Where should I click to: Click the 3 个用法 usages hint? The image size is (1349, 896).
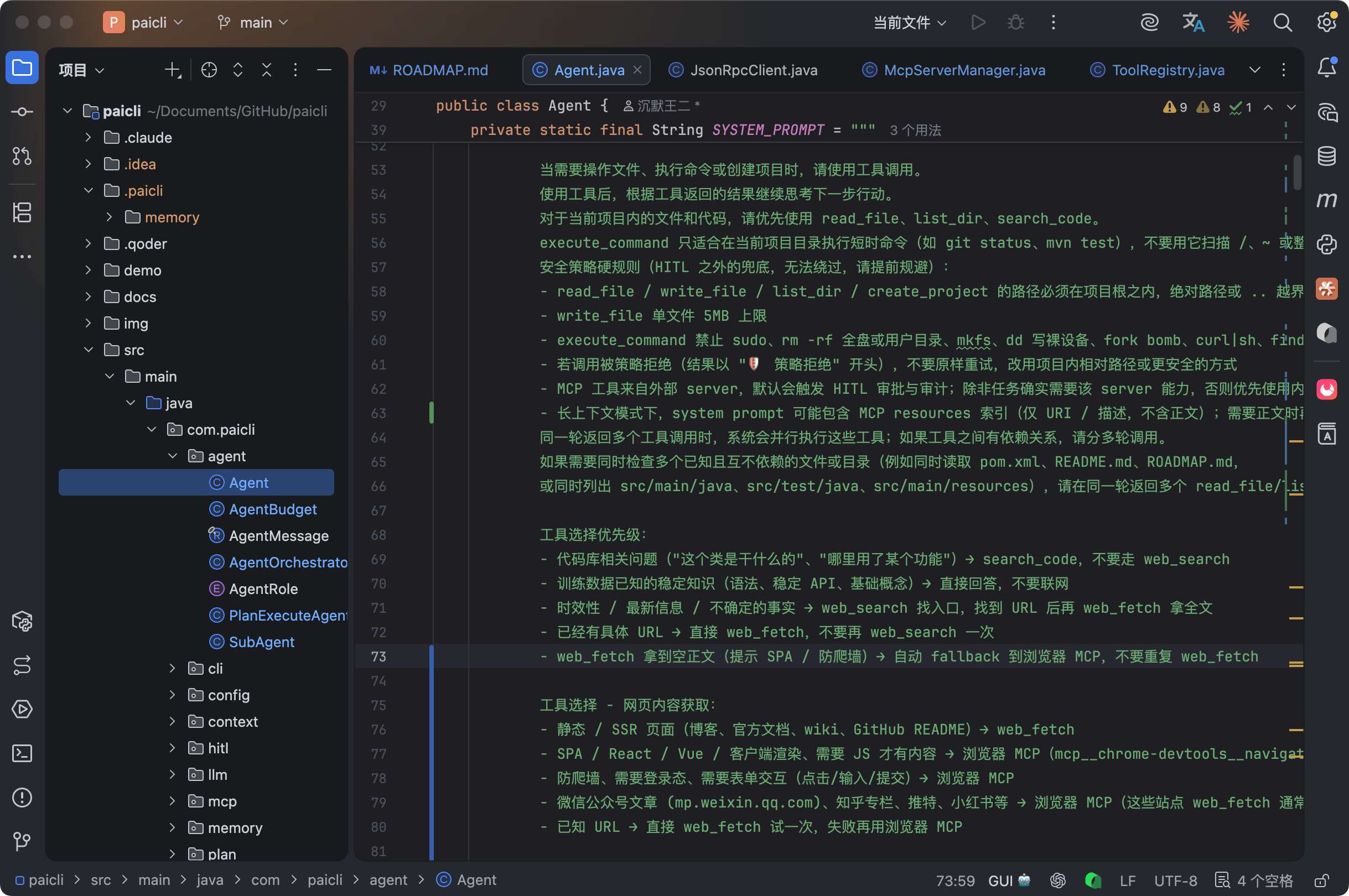click(915, 131)
